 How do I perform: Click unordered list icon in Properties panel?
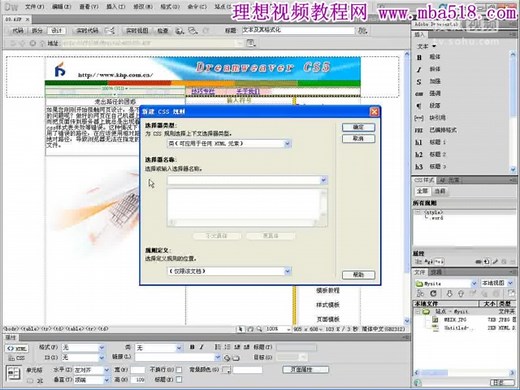(x=218, y=347)
